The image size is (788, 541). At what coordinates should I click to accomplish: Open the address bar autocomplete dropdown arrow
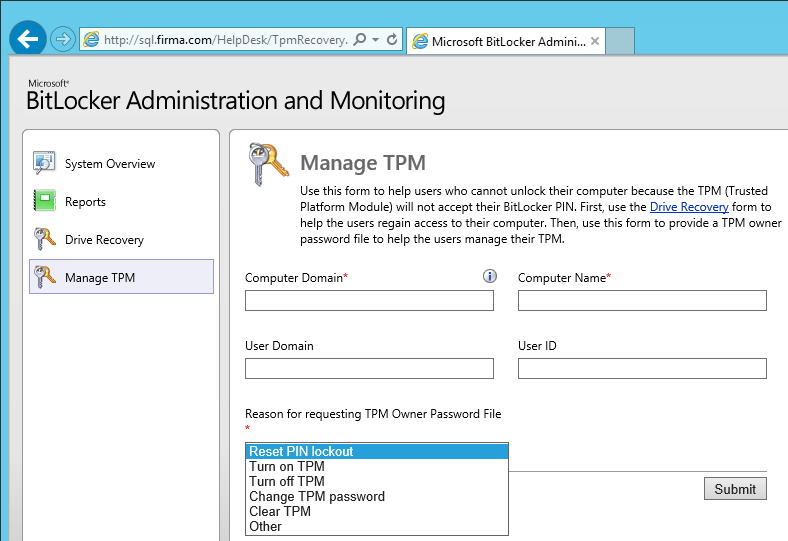375,39
